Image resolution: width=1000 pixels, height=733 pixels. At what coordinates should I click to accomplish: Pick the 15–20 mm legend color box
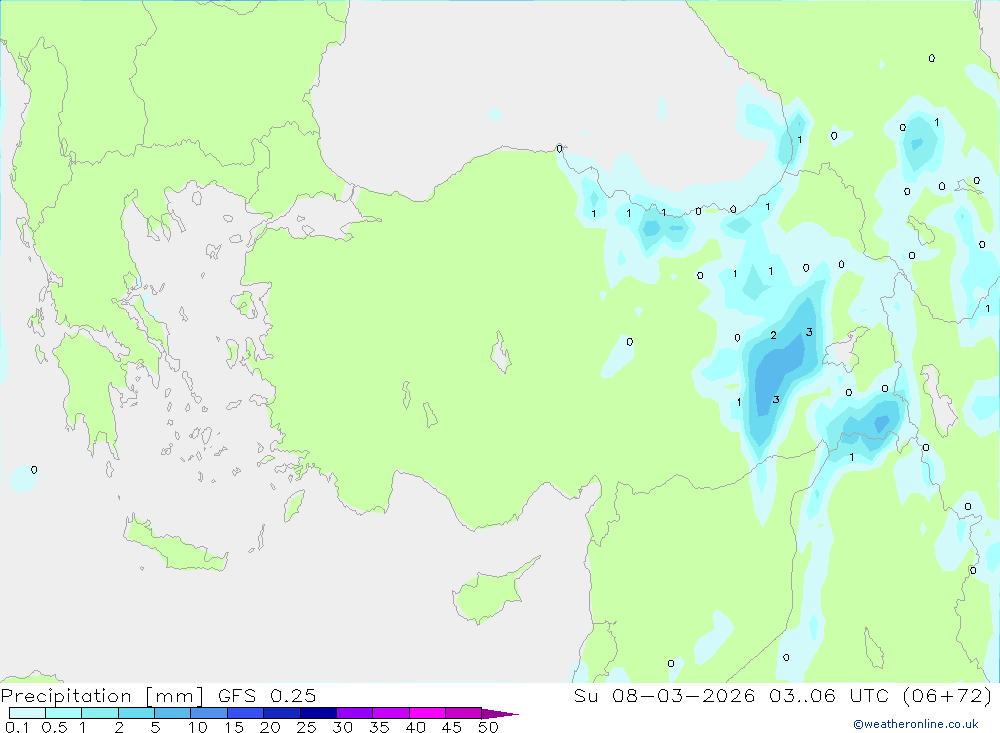(246, 713)
